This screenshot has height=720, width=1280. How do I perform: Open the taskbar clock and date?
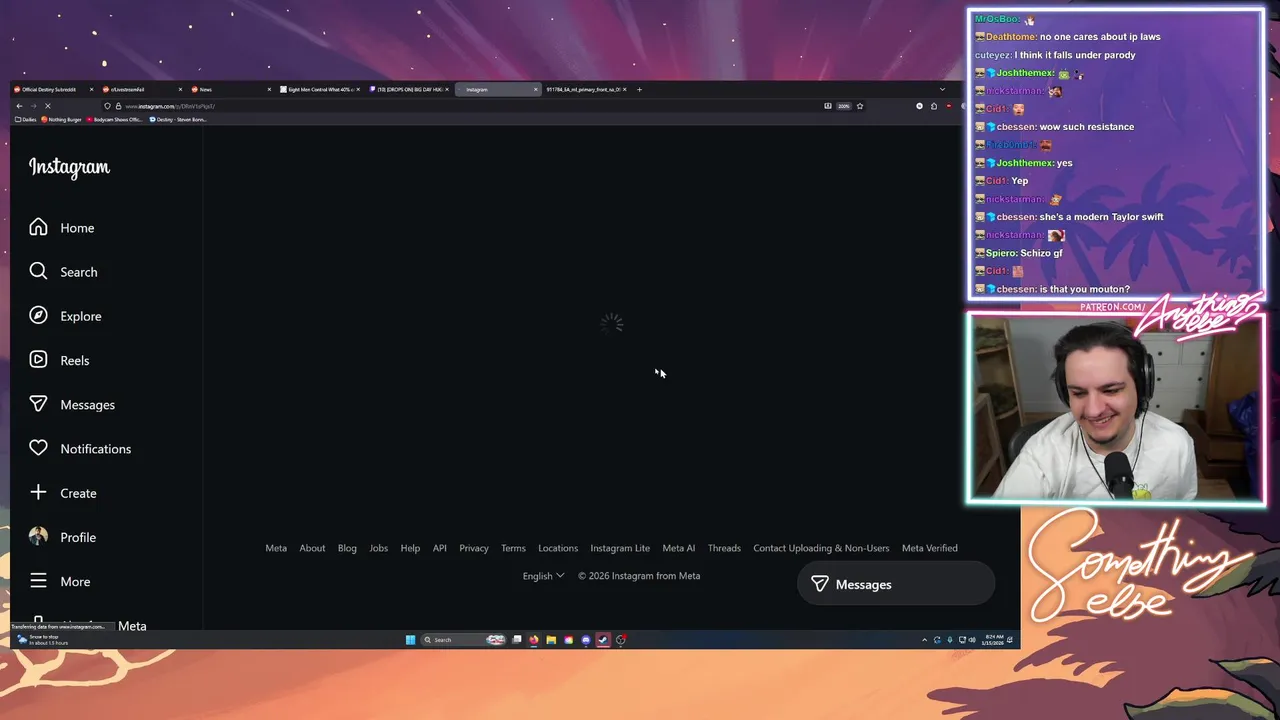[x=994, y=640]
